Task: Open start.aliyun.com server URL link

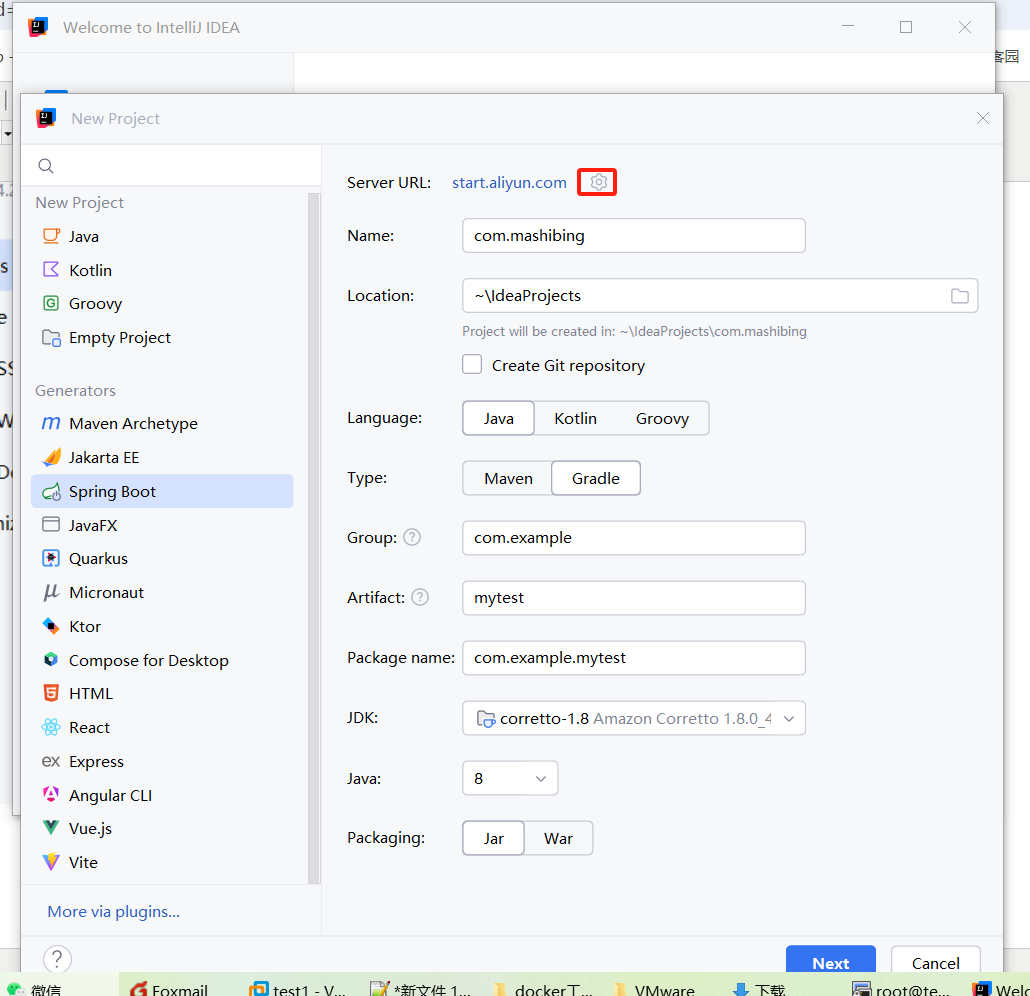Action: [509, 183]
